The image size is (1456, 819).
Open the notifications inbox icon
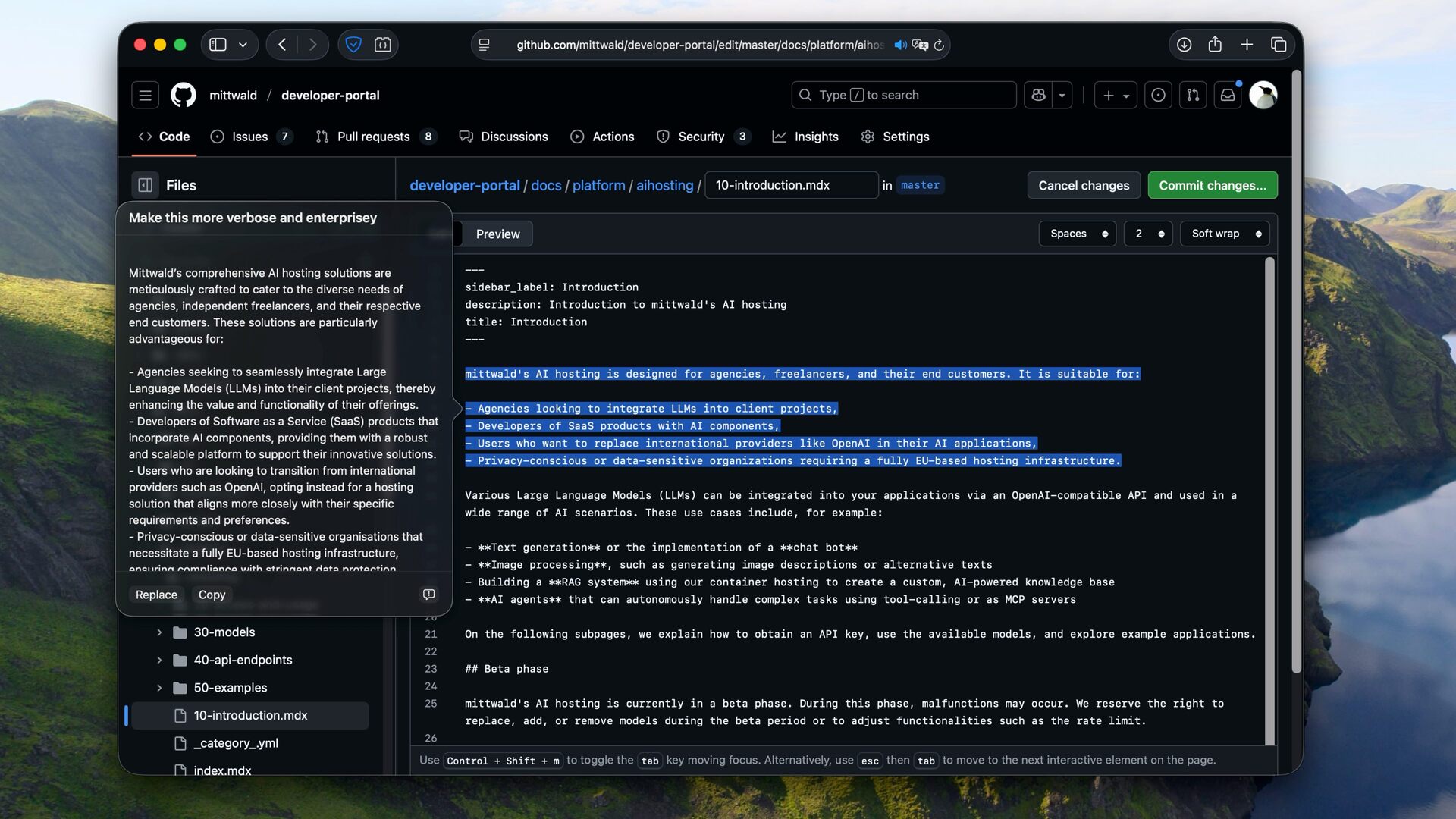[x=1227, y=95]
